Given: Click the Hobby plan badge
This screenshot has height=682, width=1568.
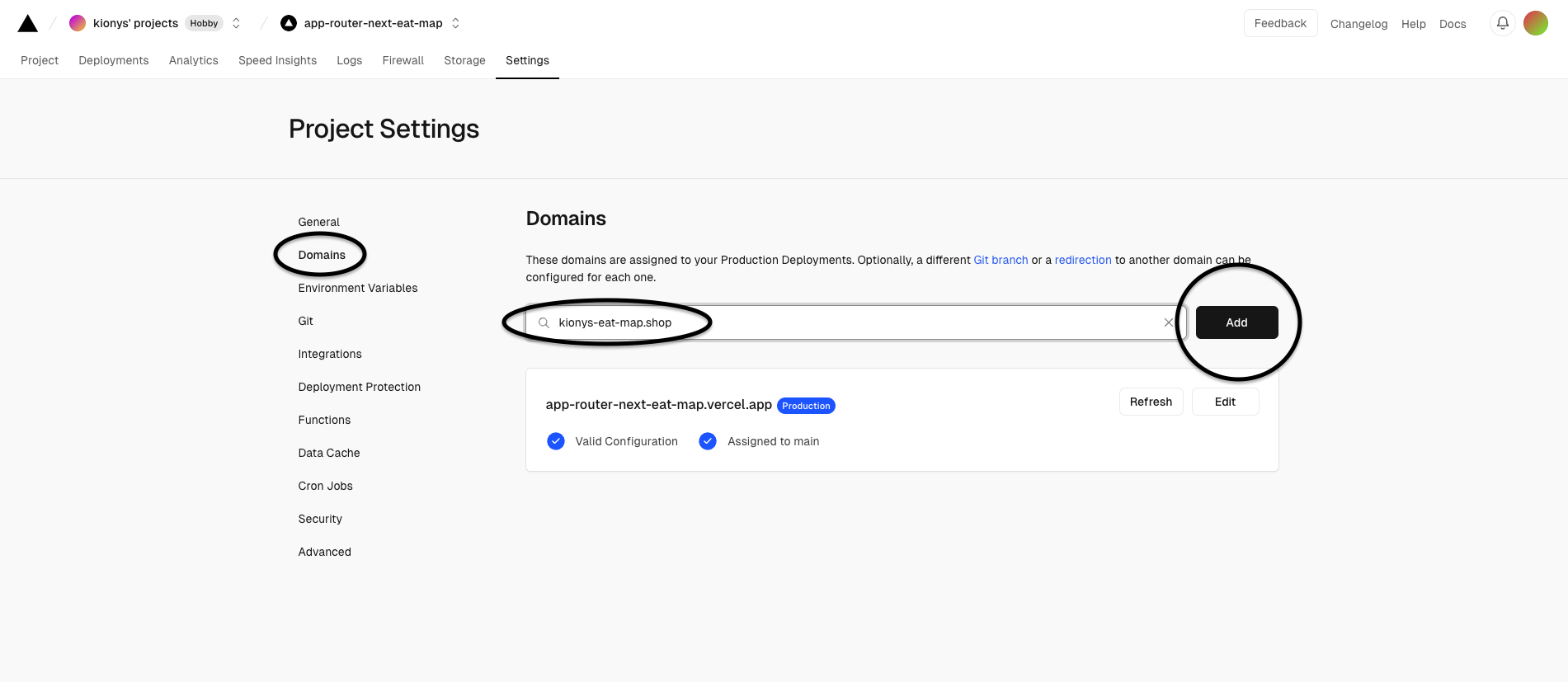Looking at the screenshot, I should click(204, 23).
